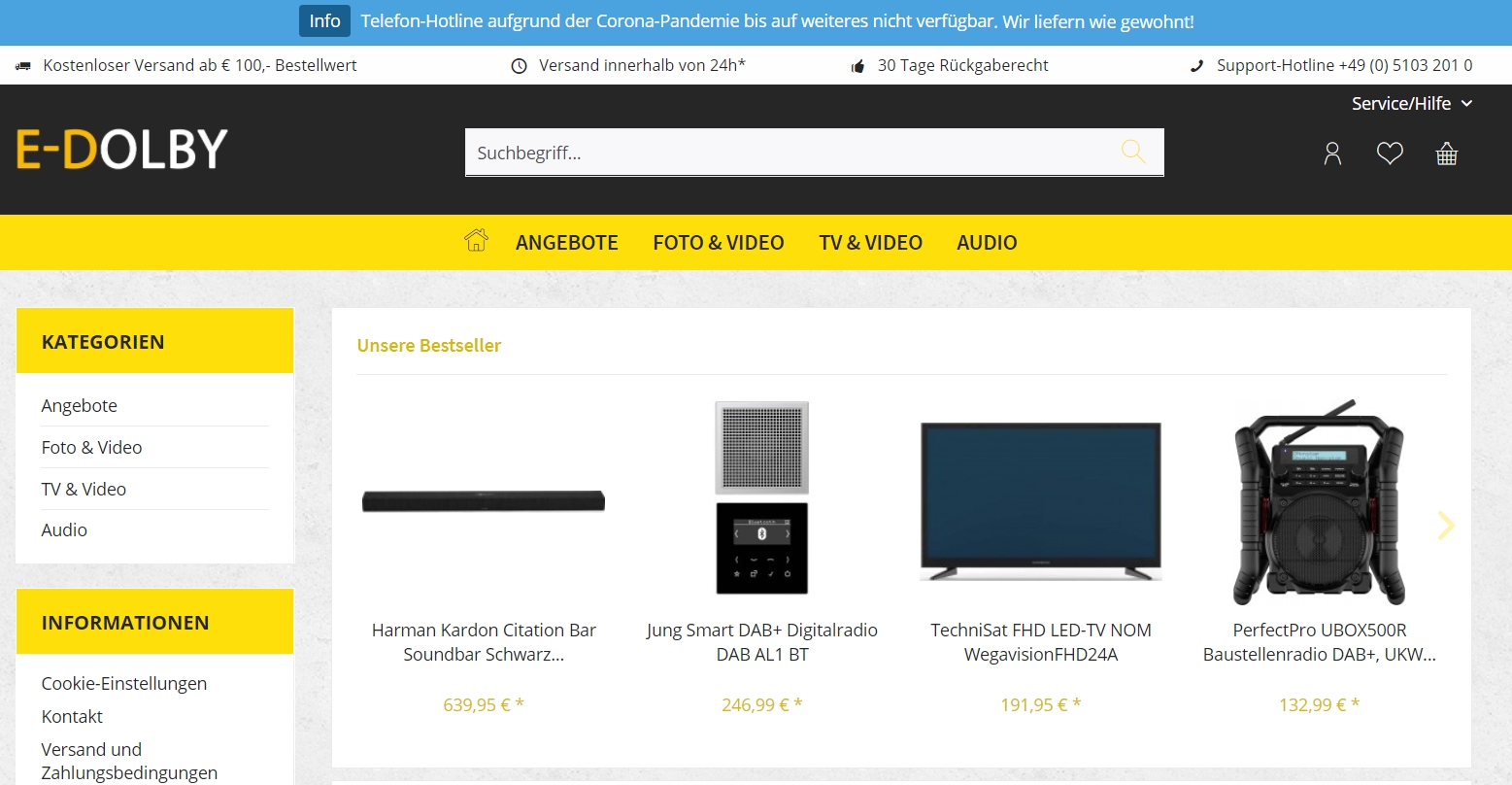Click 30 Tage Rückgaberecht text
Screen dimensions: 1512x785
coord(963,66)
